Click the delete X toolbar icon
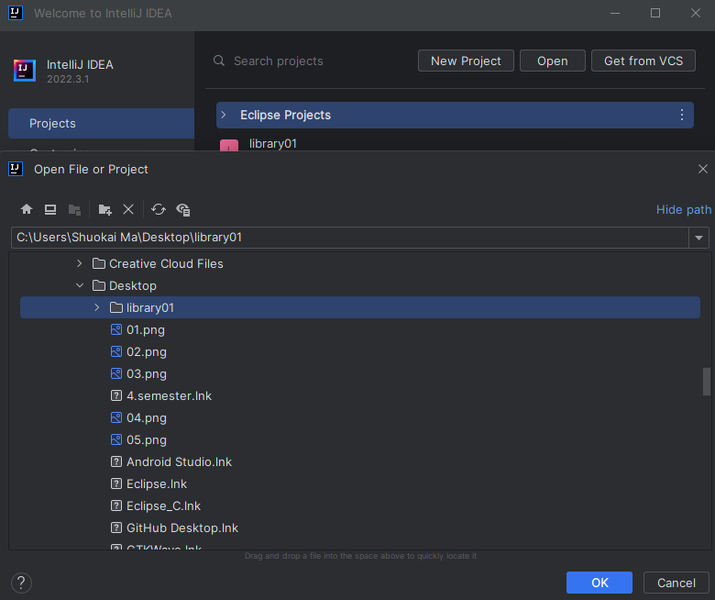The width and height of the screenshot is (715, 600). pos(128,209)
